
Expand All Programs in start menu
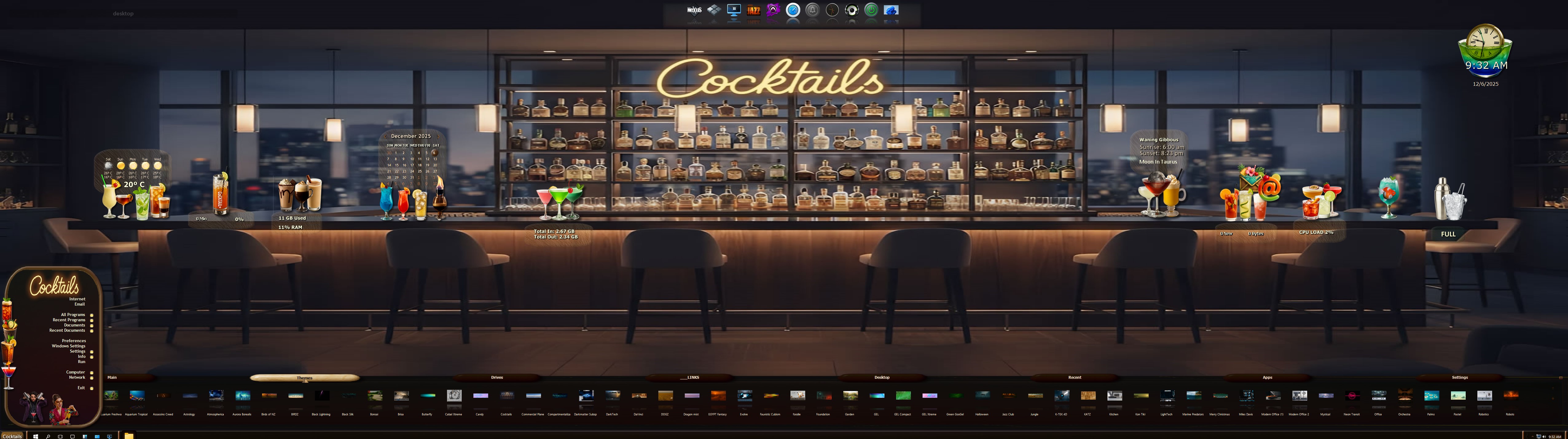coord(73,315)
